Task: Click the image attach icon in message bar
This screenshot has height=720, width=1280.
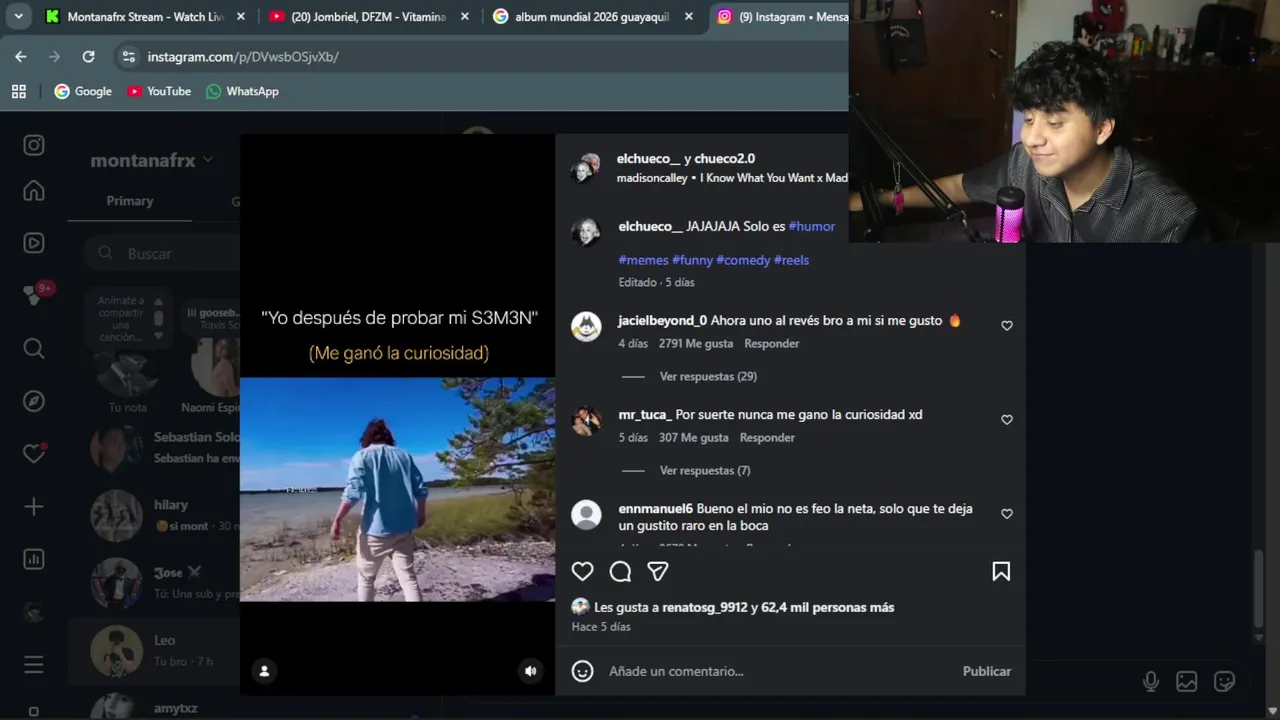Action: (1187, 682)
